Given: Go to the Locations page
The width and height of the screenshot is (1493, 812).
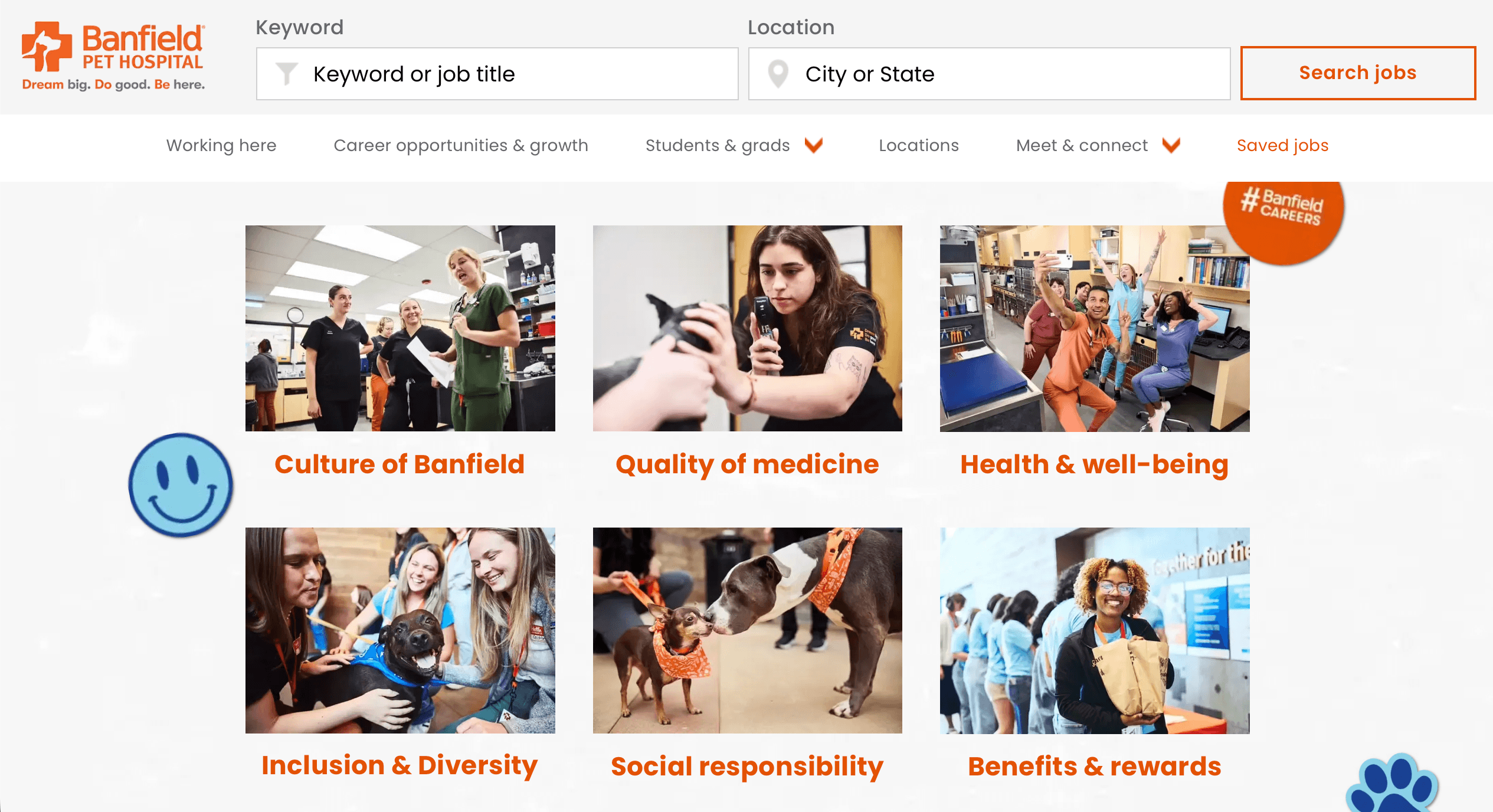Looking at the screenshot, I should 919,145.
